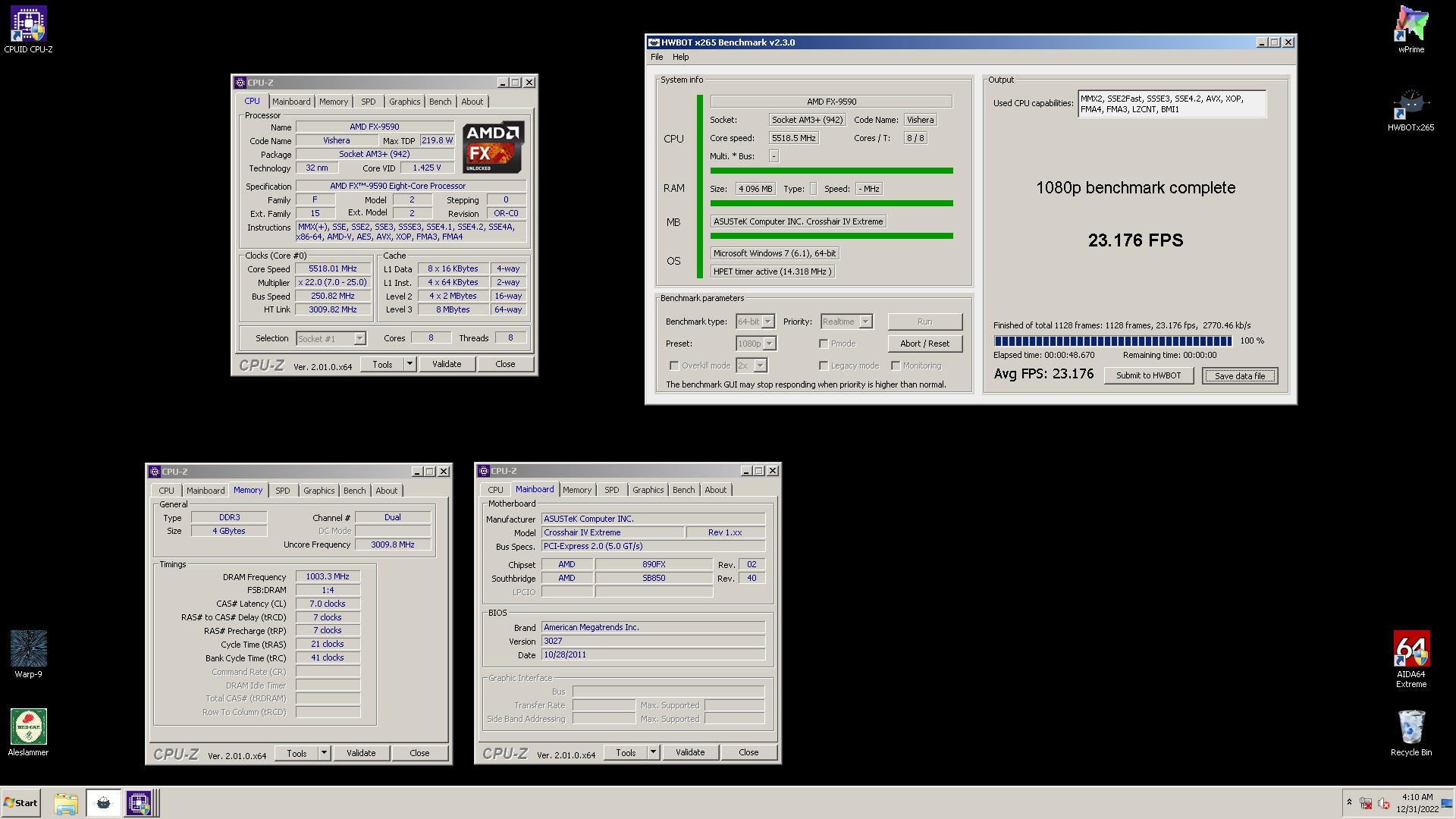This screenshot has height=819, width=1456.
Task: Click the network tray icon
Action: click(x=1366, y=803)
